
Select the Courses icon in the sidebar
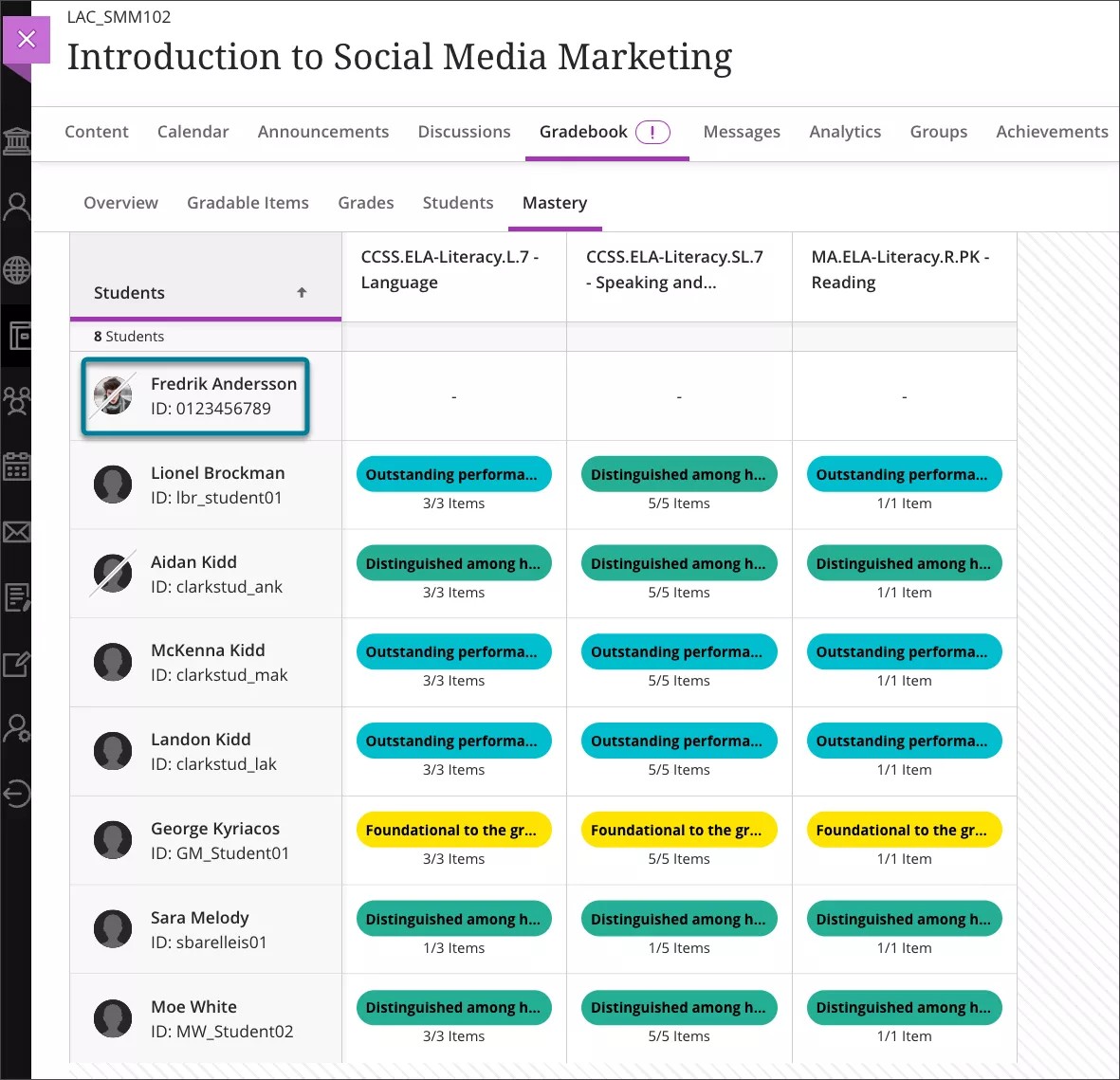tap(17, 337)
